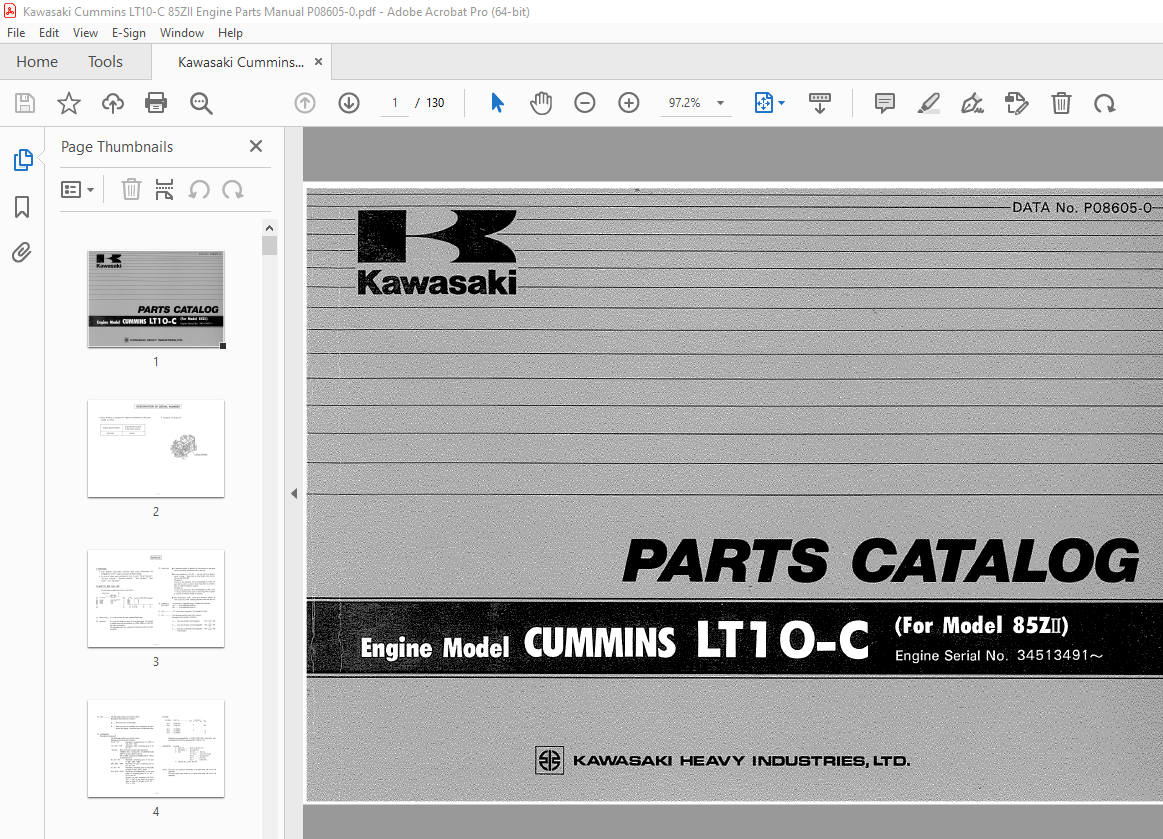1163x839 pixels.
Task: Open the View menu
Action: click(x=85, y=33)
